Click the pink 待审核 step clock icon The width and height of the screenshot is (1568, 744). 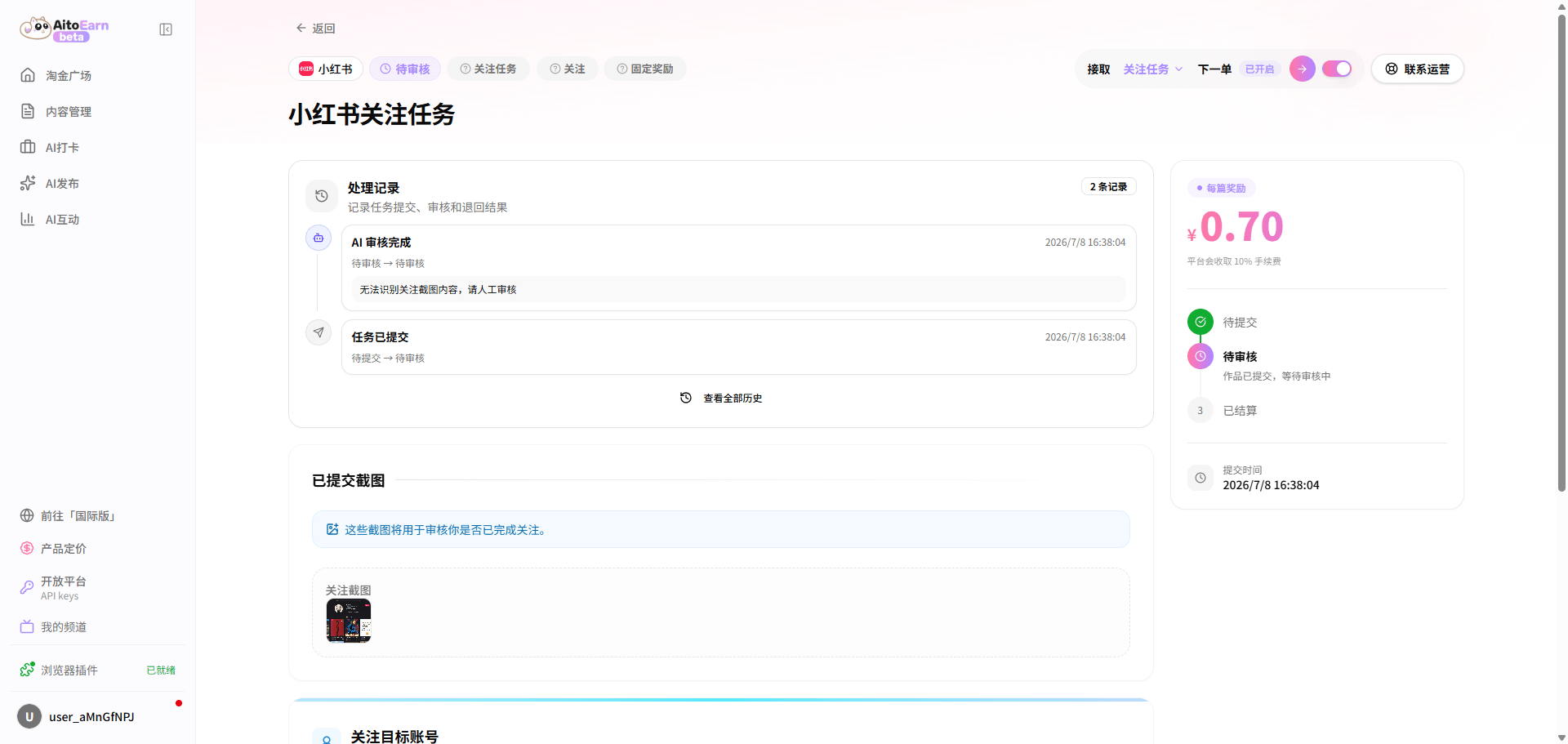[1200, 356]
